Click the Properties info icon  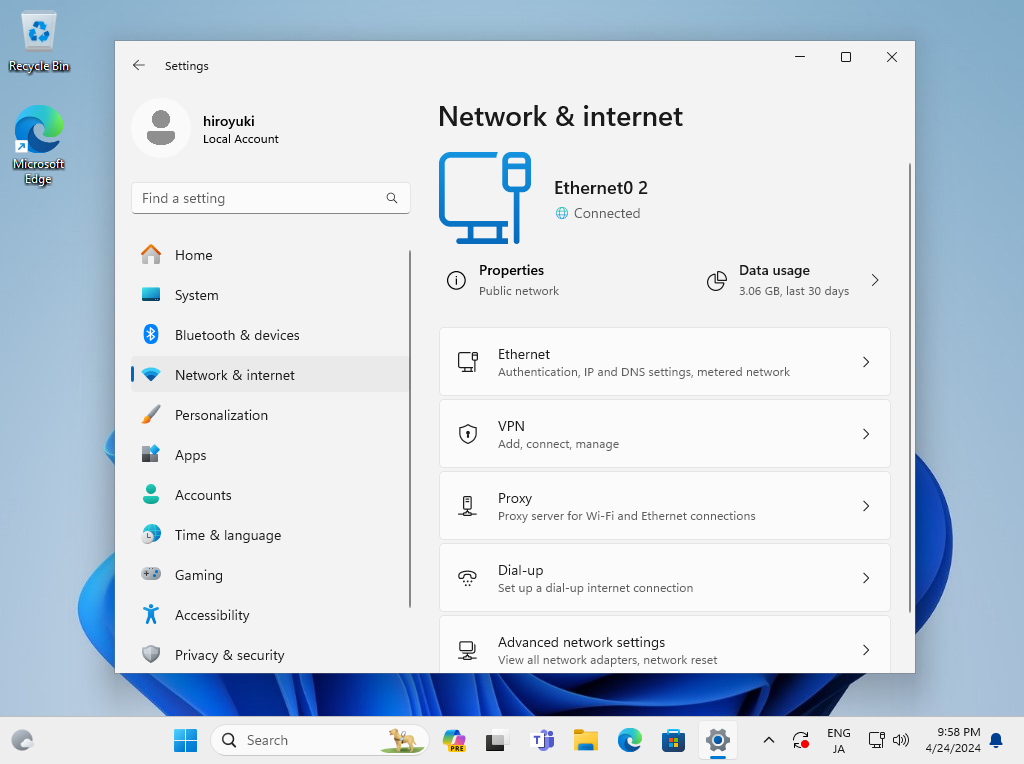[x=456, y=281]
